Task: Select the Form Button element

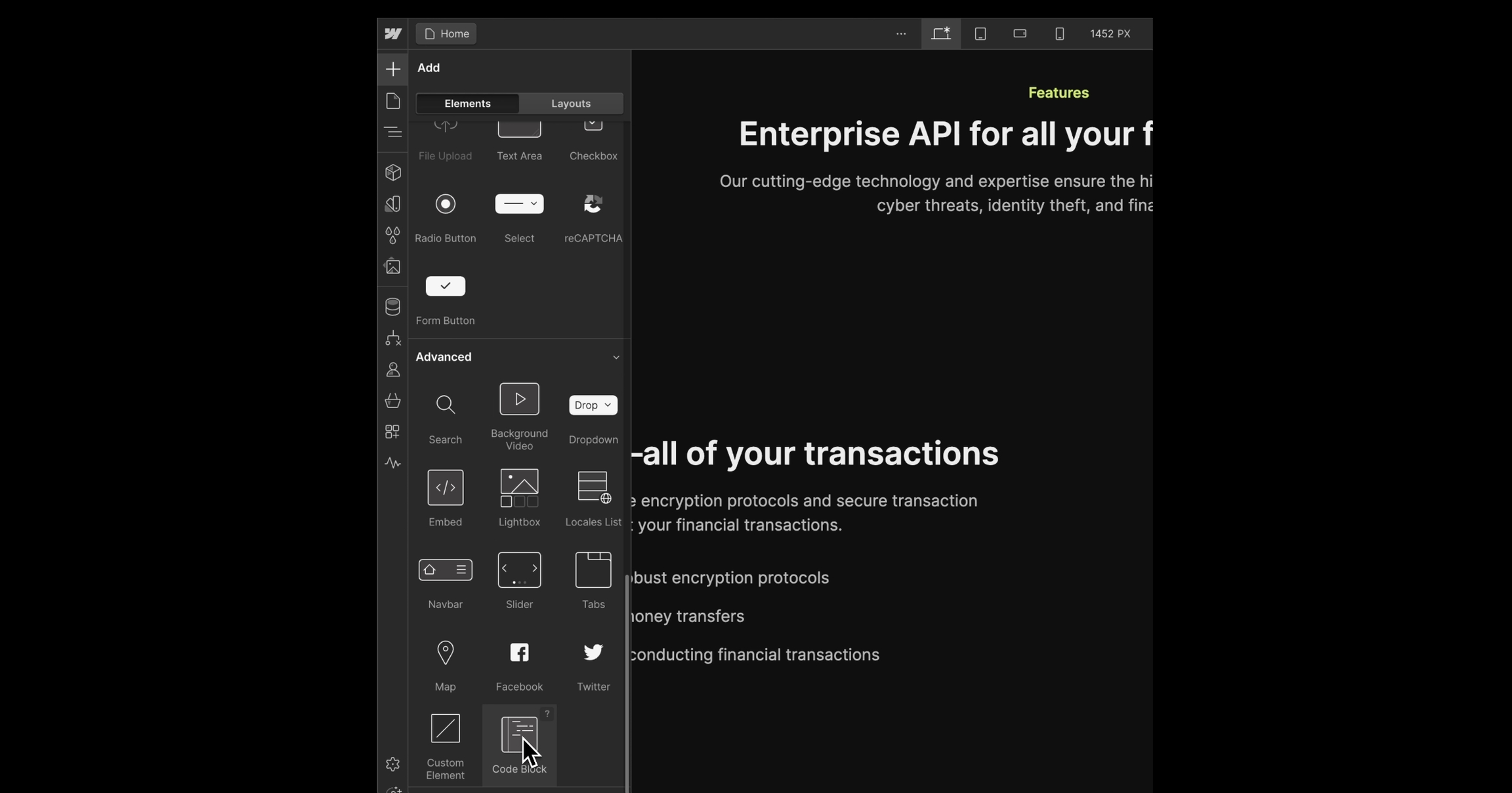Action: pos(445,287)
